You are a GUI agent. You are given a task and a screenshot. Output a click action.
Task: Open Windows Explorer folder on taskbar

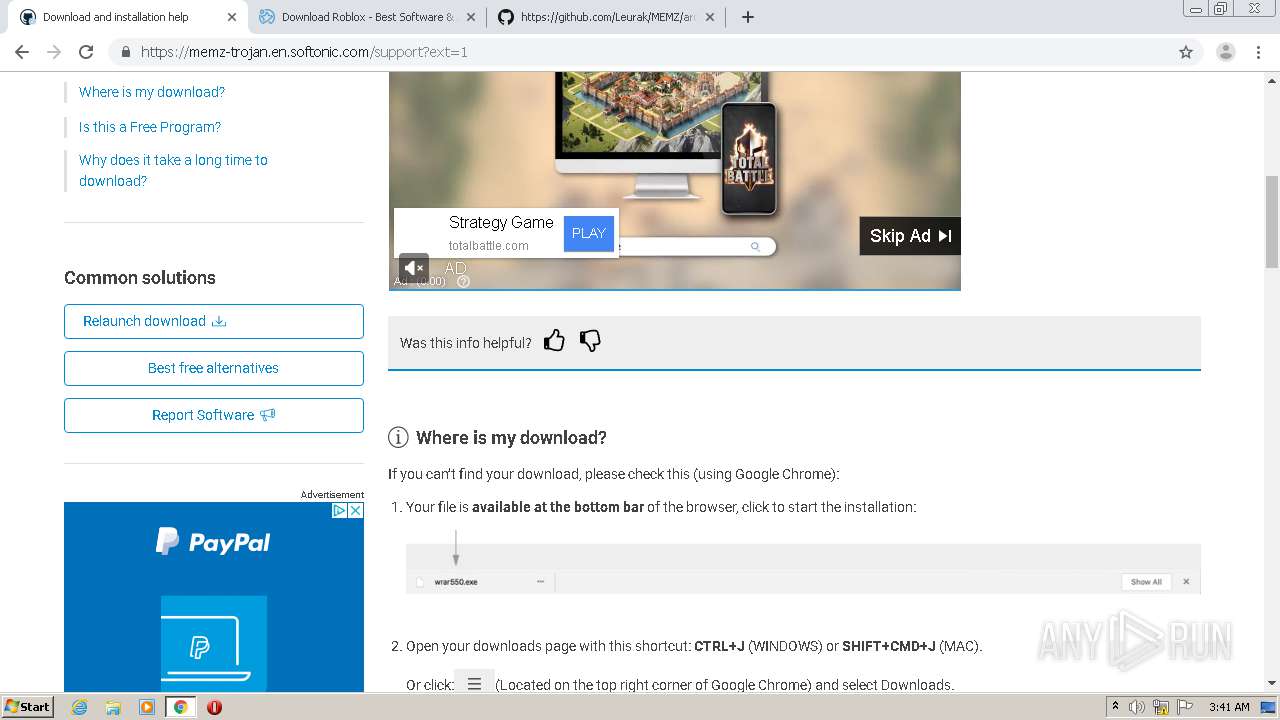click(x=113, y=707)
